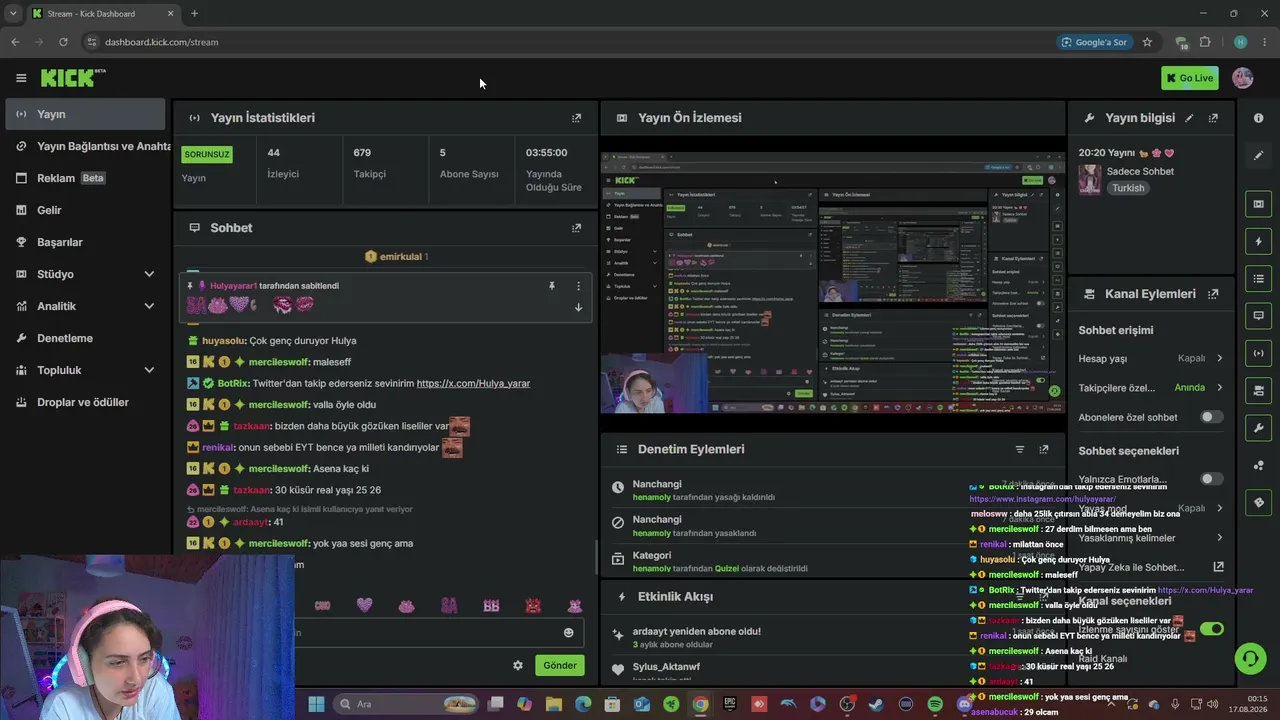The image size is (1280, 720).
Task: Click the three-dots icon in right rail
Action: [x=1258, y=465]
